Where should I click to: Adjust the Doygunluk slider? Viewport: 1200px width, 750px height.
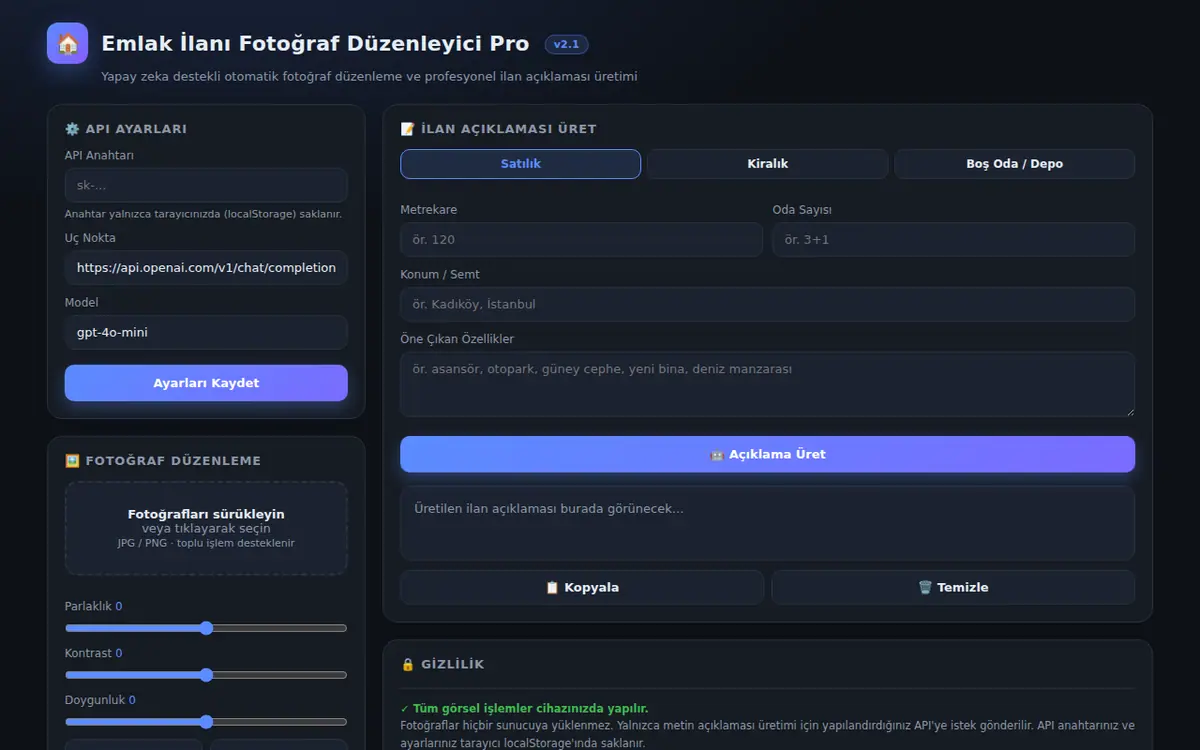tap(206, 722)
